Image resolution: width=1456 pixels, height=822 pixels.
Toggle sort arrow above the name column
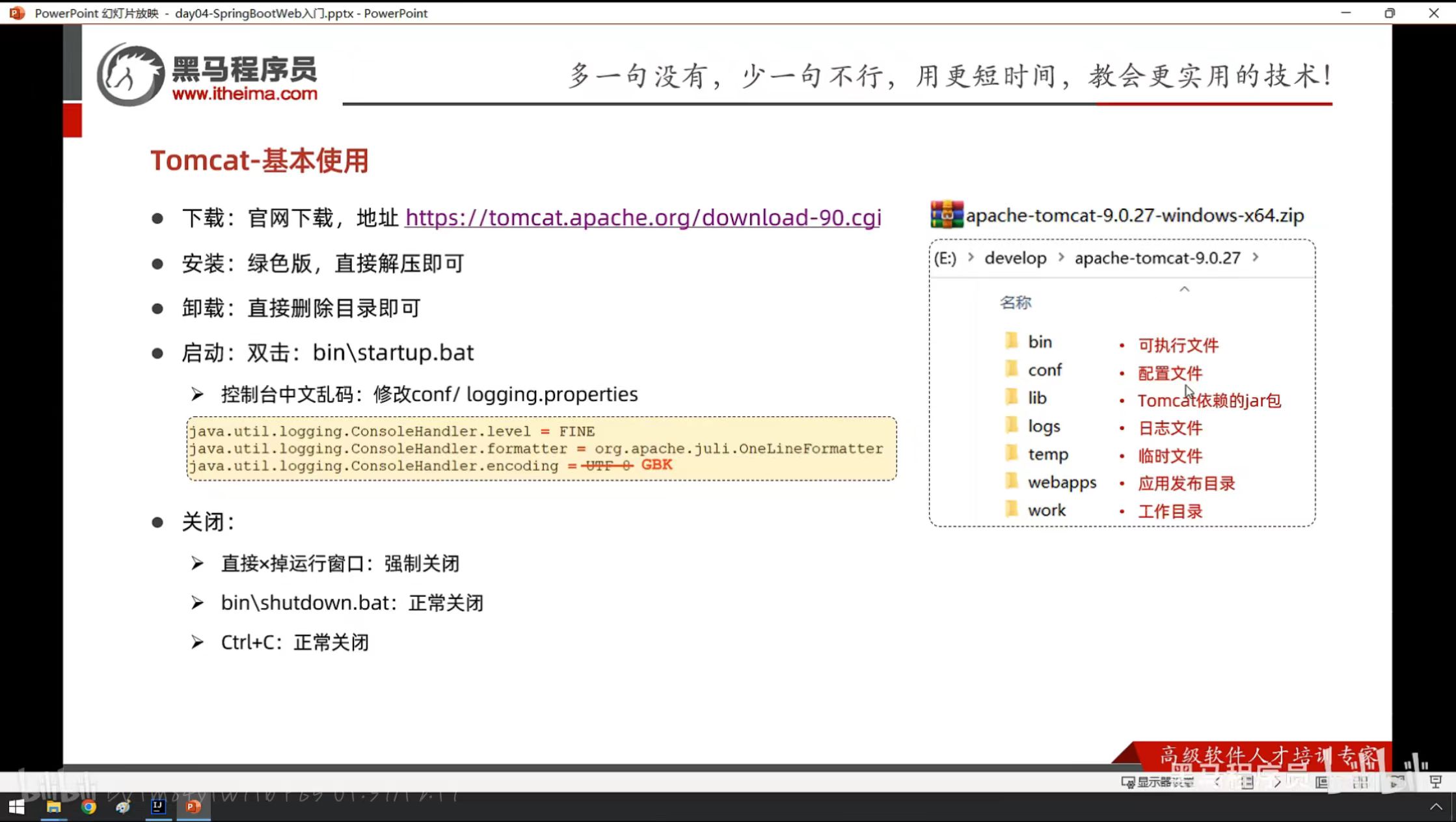[x=1184, y=289]
